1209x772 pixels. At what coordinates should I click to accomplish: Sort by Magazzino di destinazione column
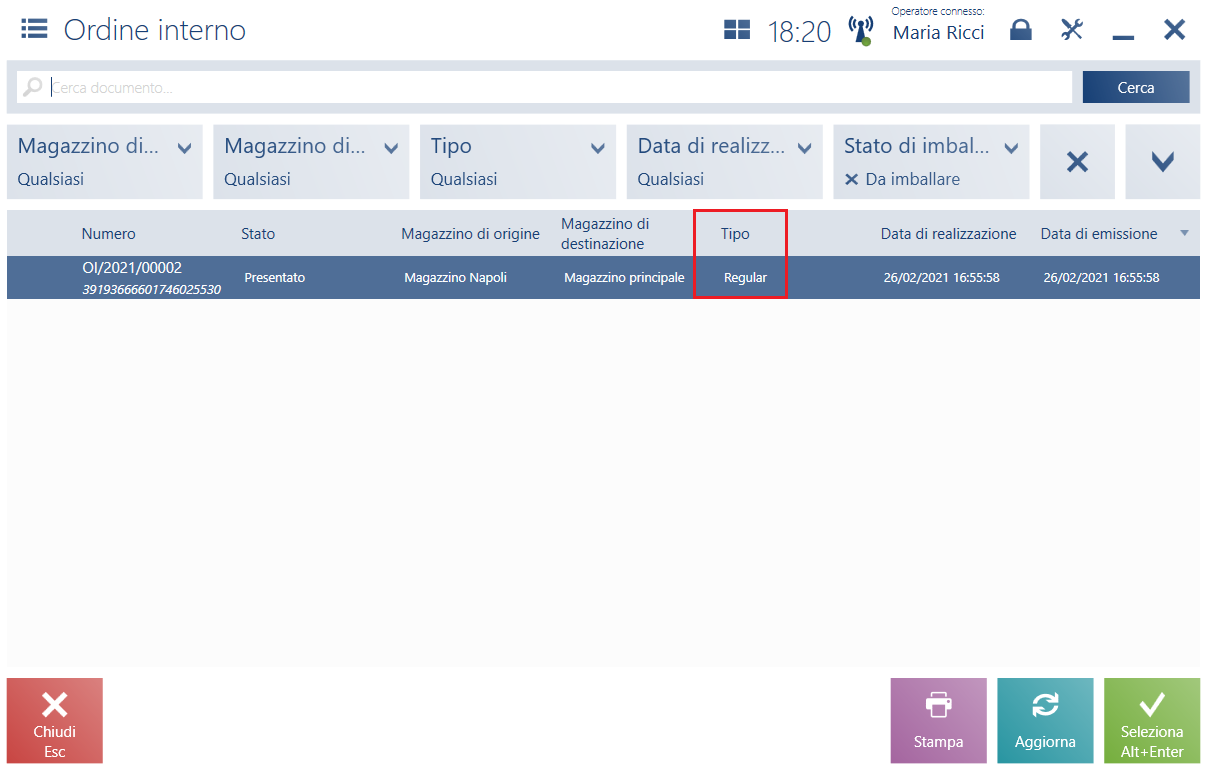605,233
